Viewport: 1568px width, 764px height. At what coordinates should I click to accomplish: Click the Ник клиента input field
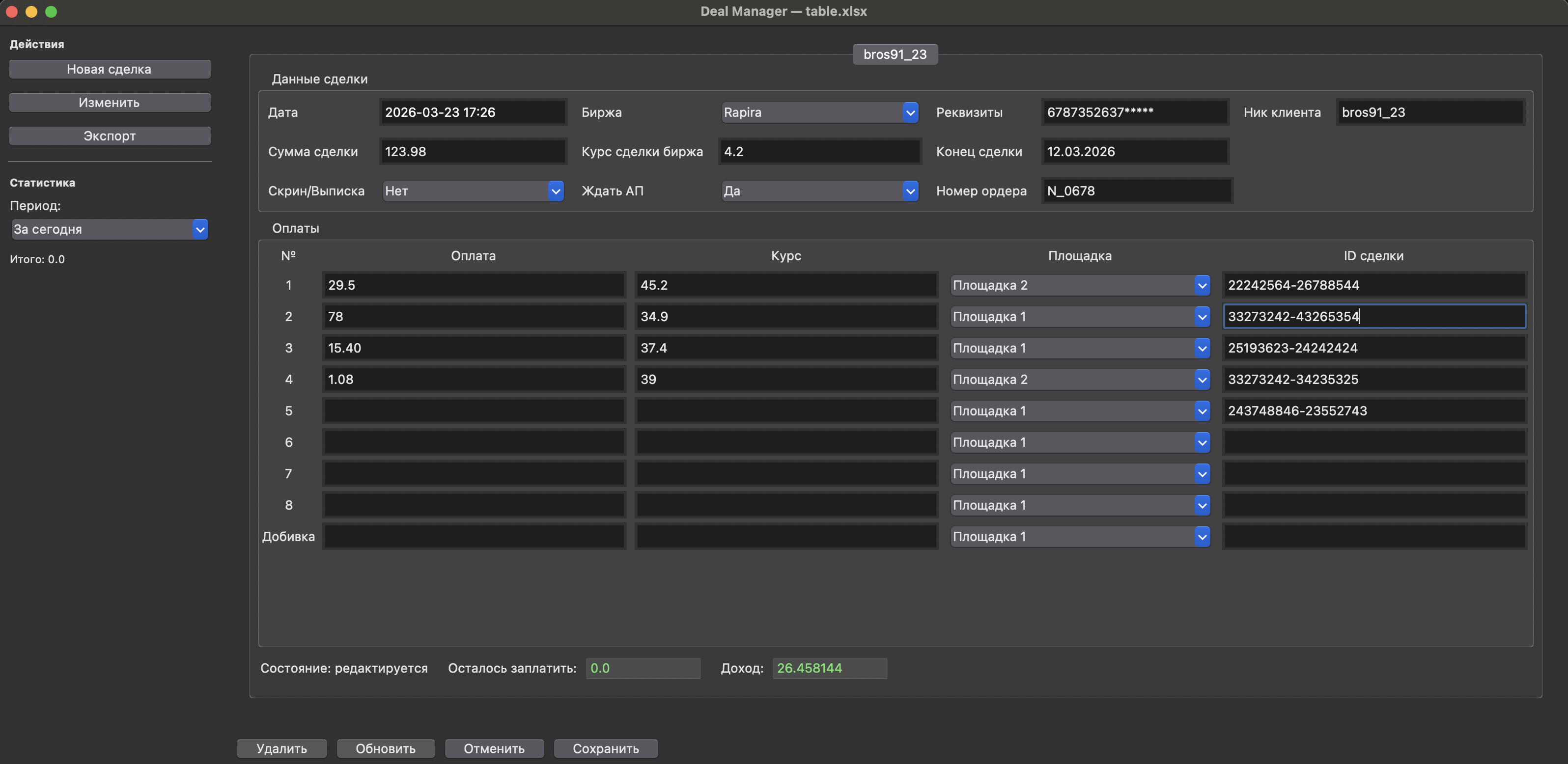[x=1430, y=112]
